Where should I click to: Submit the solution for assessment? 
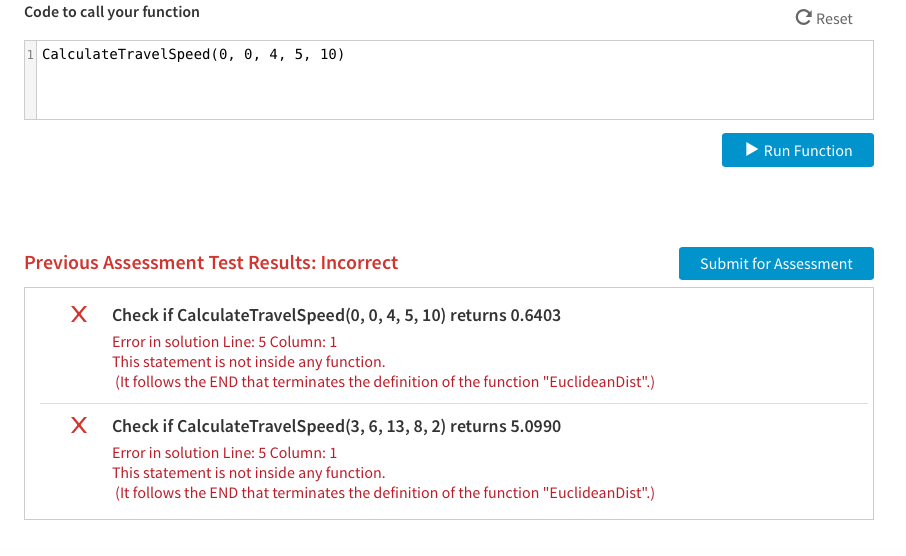pyautogui.click(x=776, y=264)
